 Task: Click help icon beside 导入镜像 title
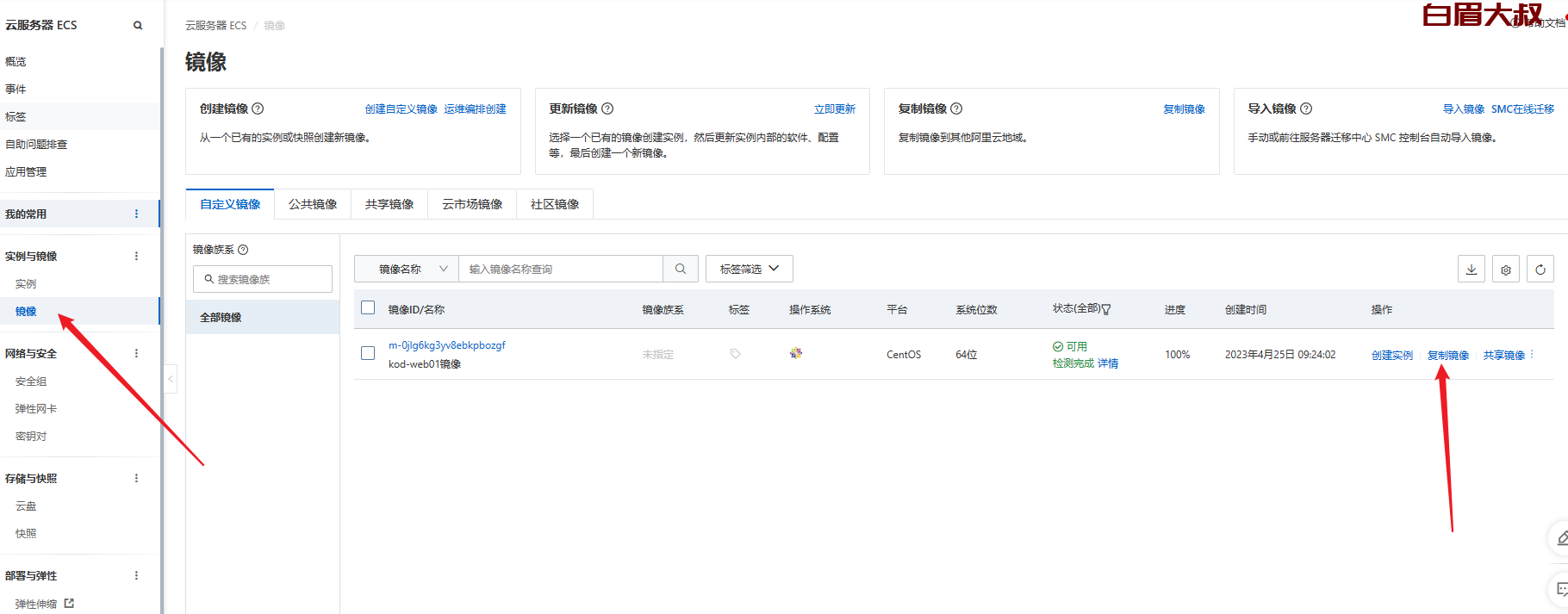point(1306,109)
